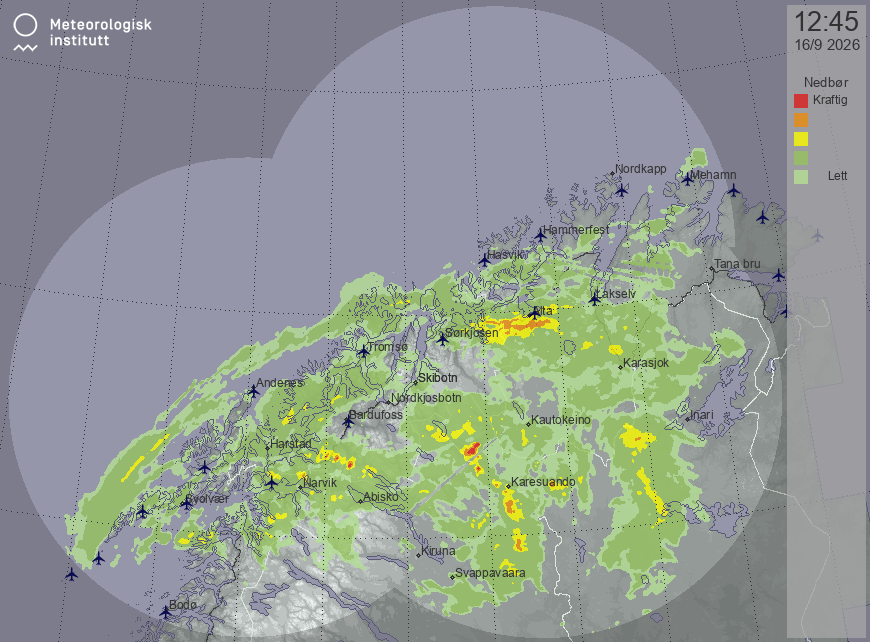Click the yellow precipitation legend swatch
Viewport: 870px width, 642px height.
801,139
